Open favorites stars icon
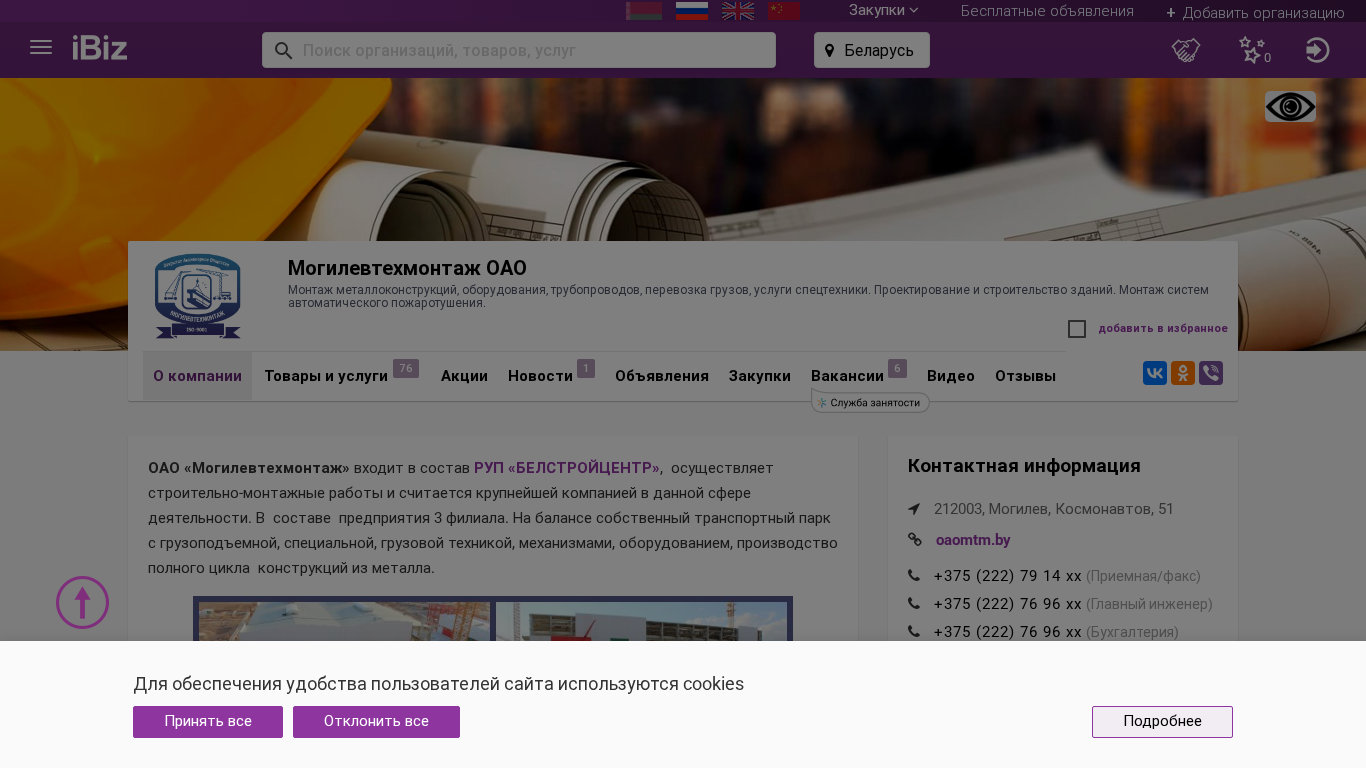The width and height of the screenshot is (1366, 768). pyautogui.click(x=1252, y=50)
